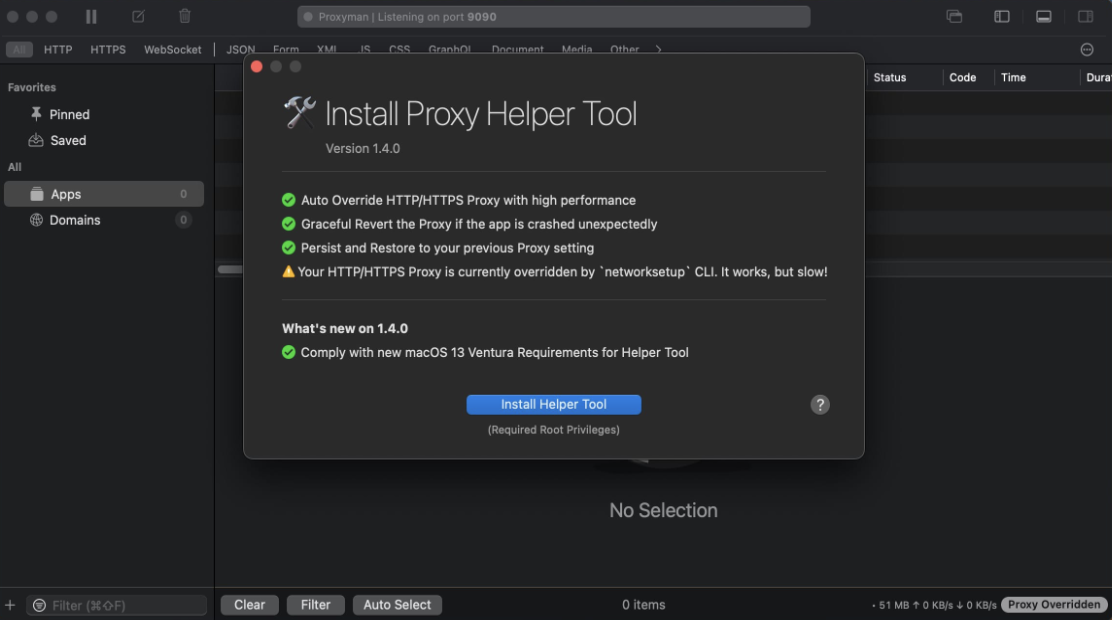
Task: Click the trash clear session icon
Action: (x=184, y=16)
